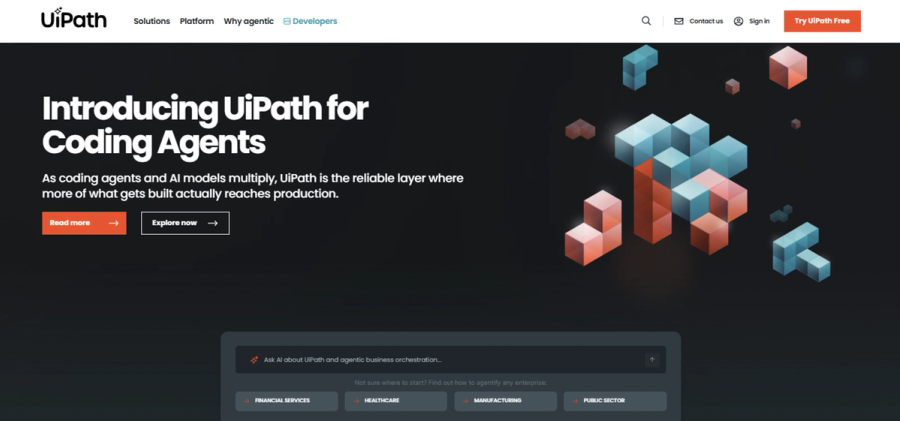Click the Contact us envelope icon
This screenshot has height=421, width=900.
678,21
